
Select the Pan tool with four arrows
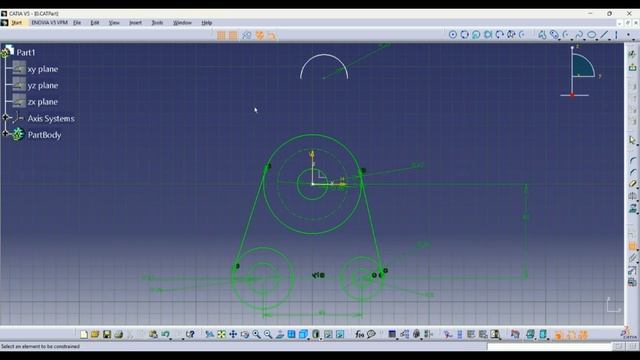(x=233, y=335)
